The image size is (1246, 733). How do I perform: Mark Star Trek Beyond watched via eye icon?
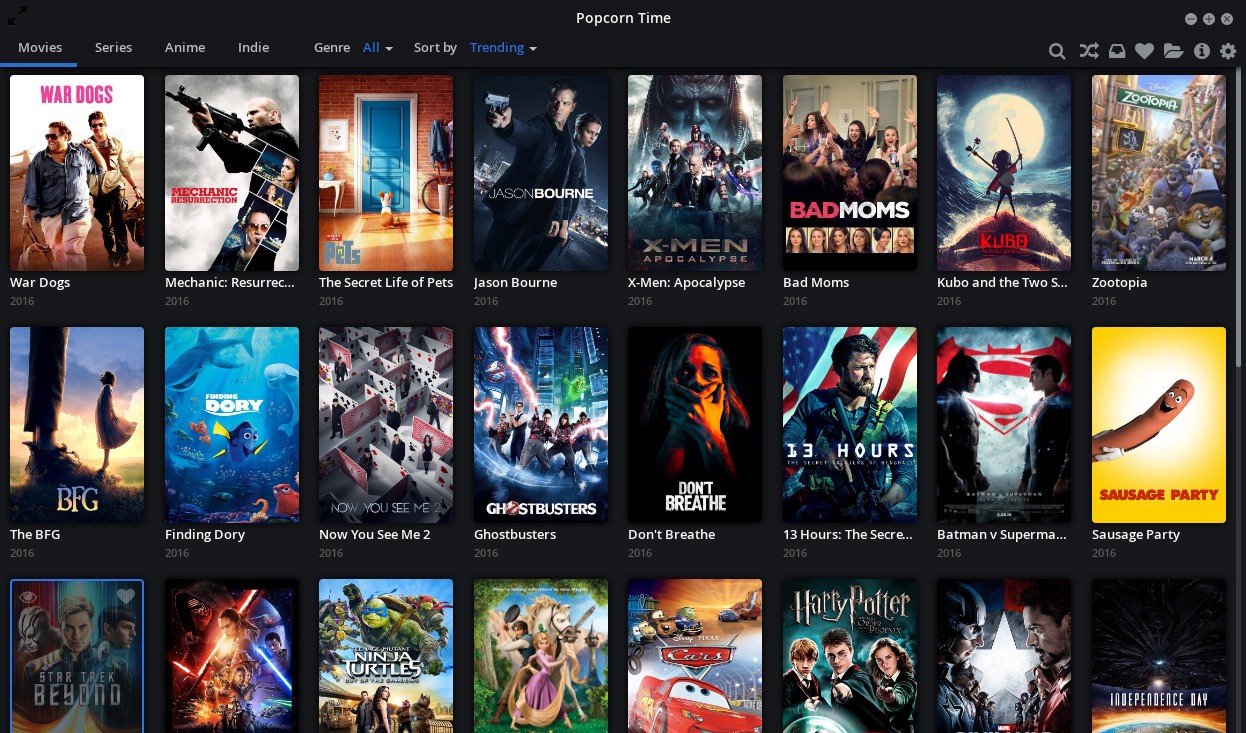pyautogui.click(x=28, y=596)
